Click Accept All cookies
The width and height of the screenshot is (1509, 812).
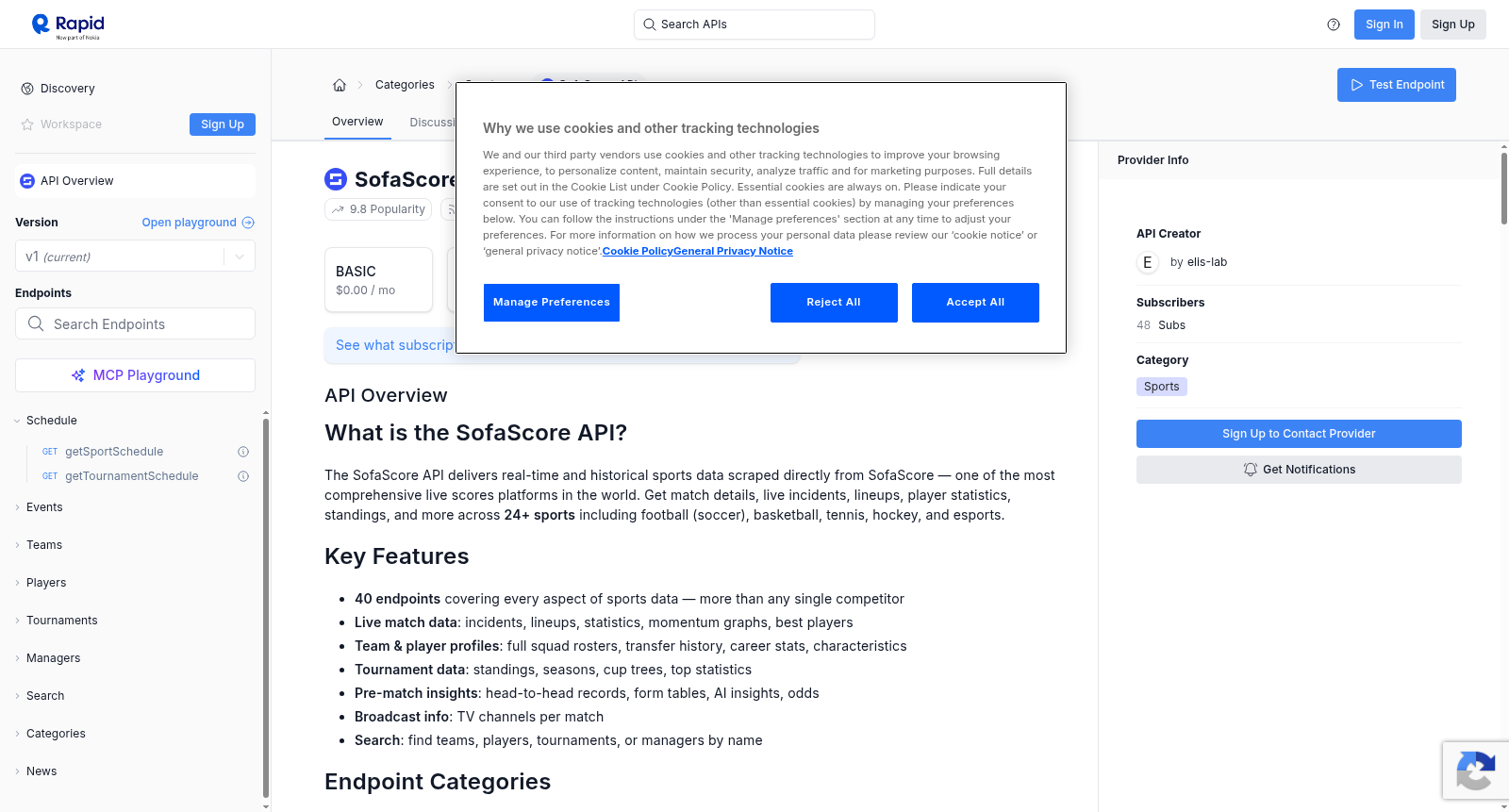click(975, 303)
